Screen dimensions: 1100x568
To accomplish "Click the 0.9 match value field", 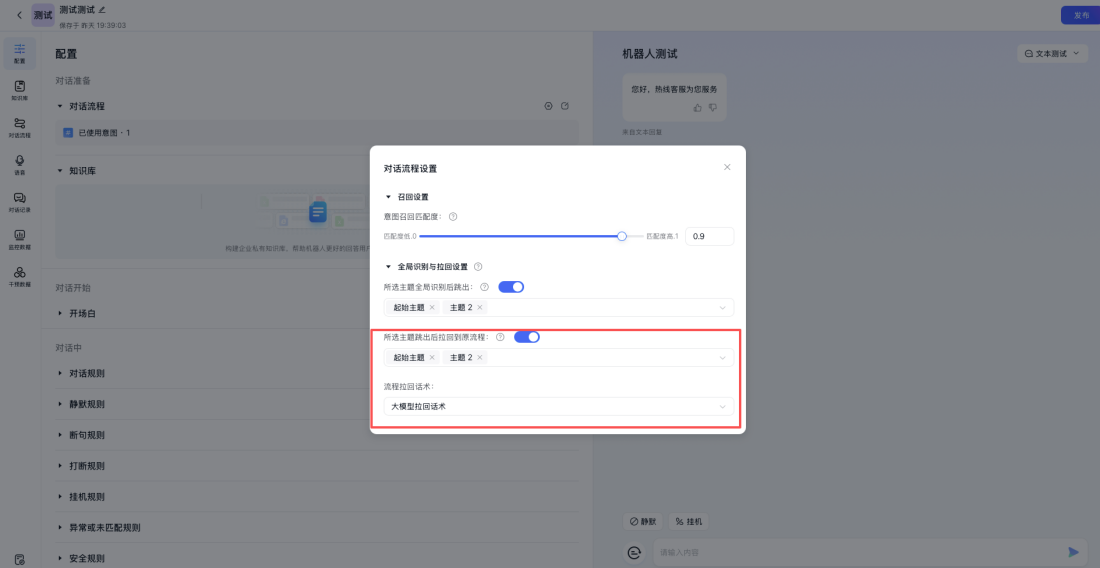I will (709, 236).
